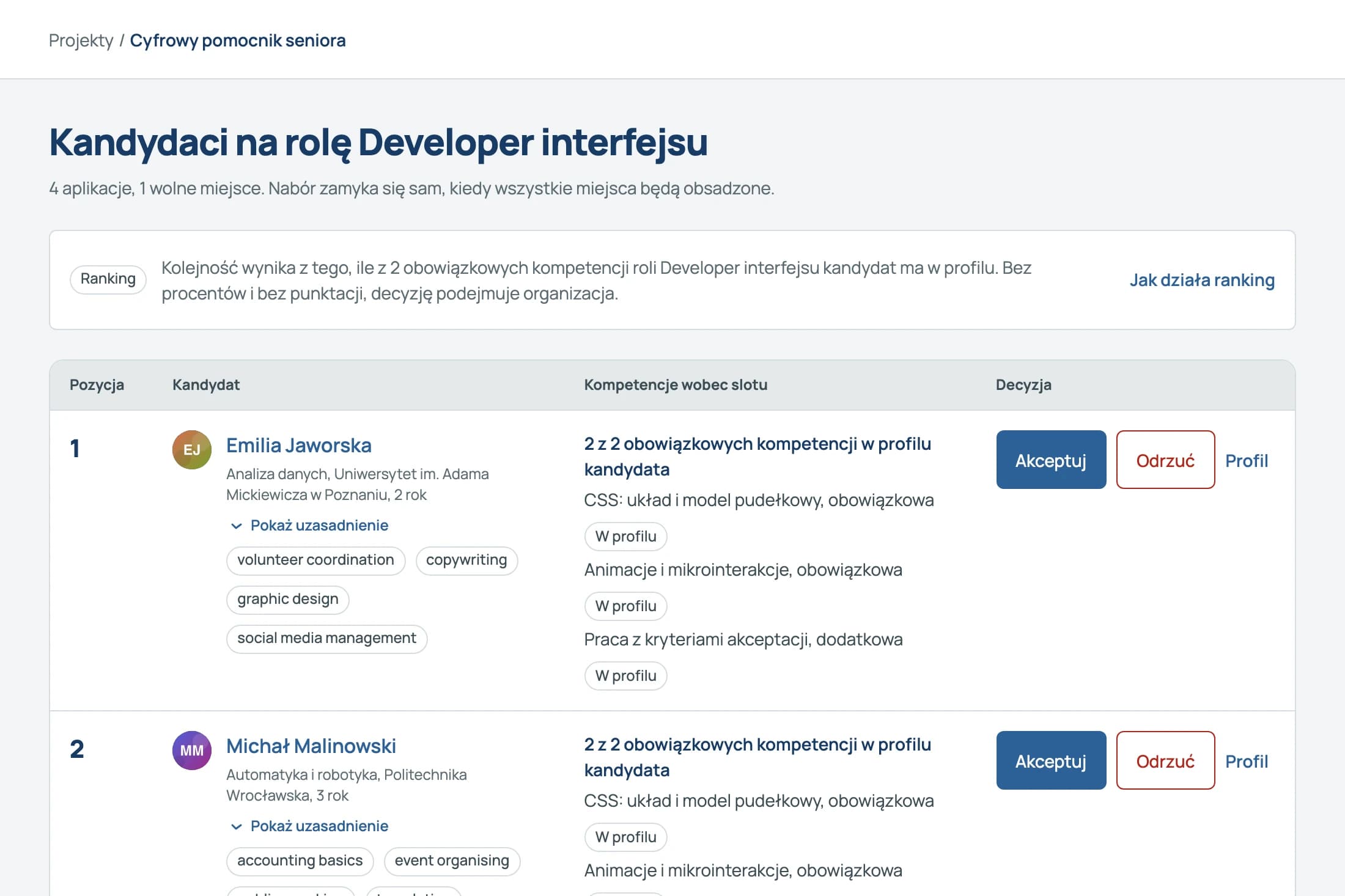
Task: Click the Kandydat column header
Action: pos(206,385)
